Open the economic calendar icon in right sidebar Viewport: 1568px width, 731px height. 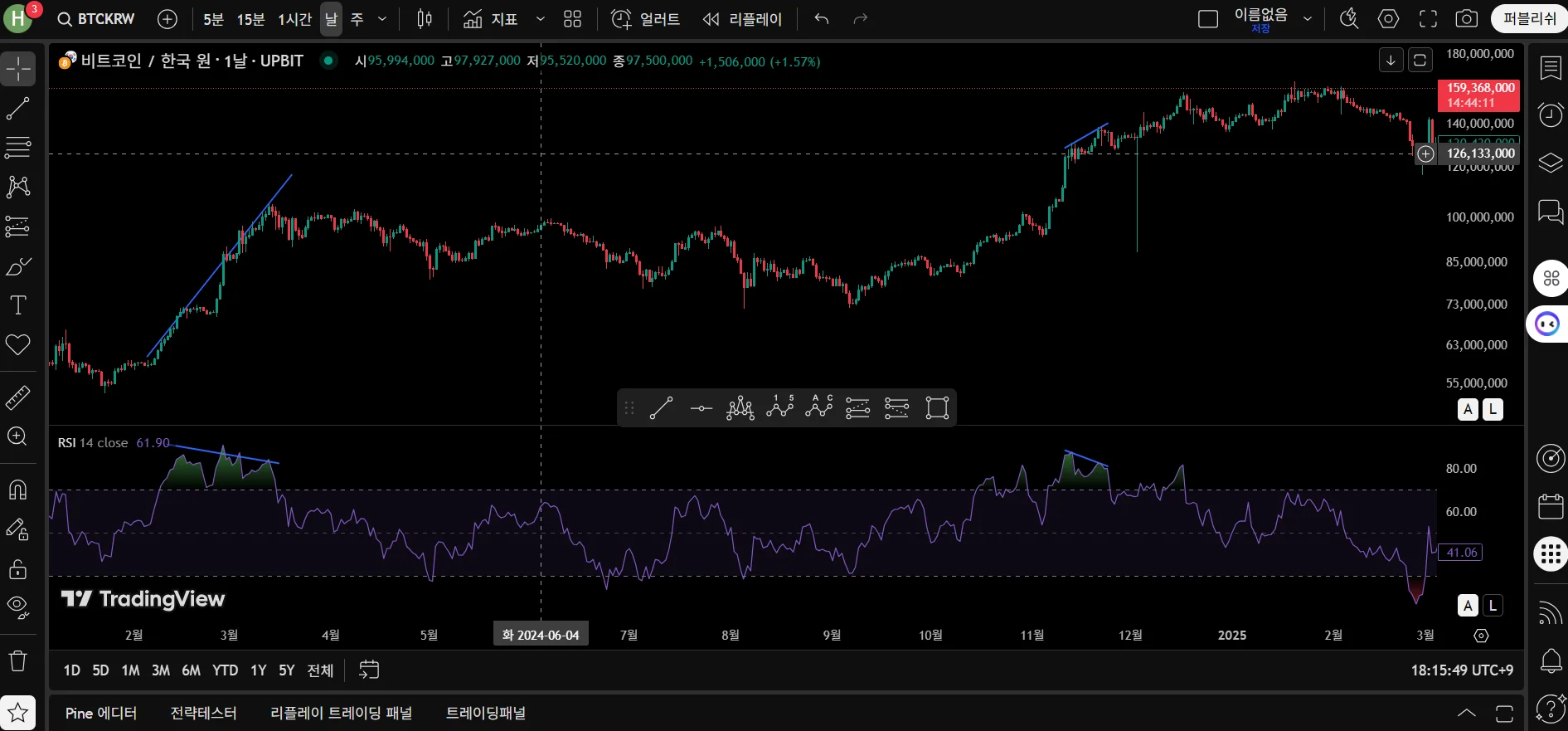[1551, 505]
